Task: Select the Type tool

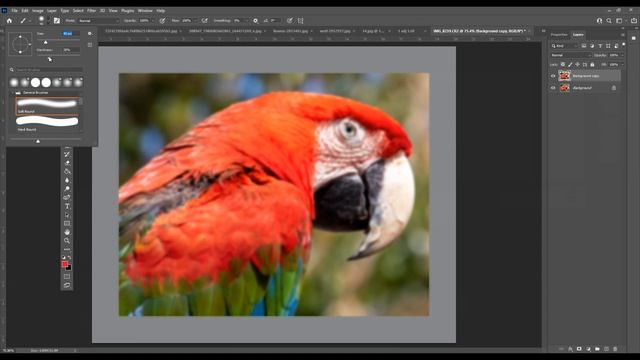Action: tap(67, 206)
